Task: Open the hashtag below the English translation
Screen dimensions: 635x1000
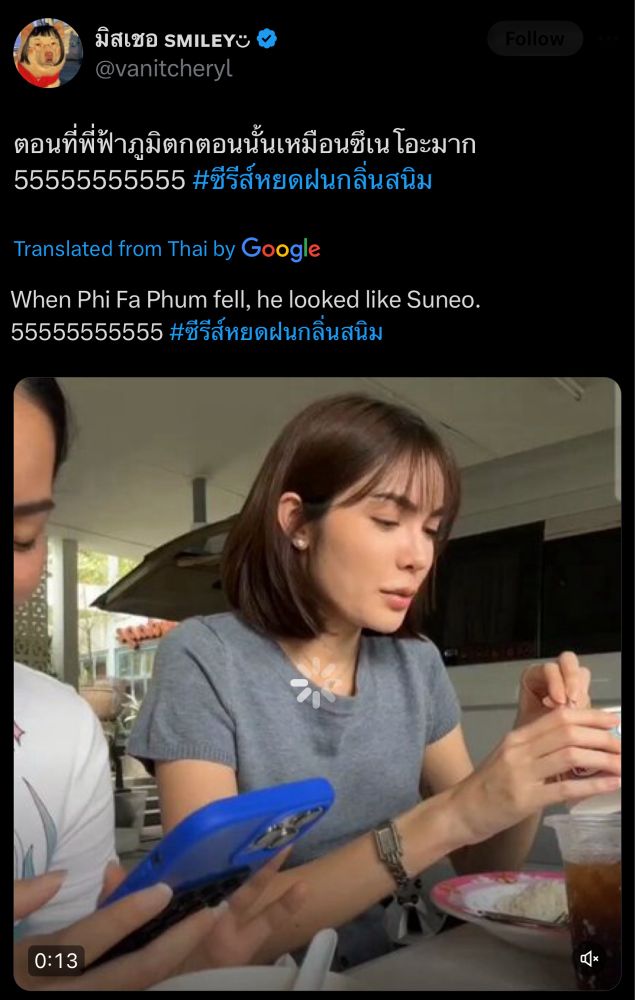Action: [276, 332]
